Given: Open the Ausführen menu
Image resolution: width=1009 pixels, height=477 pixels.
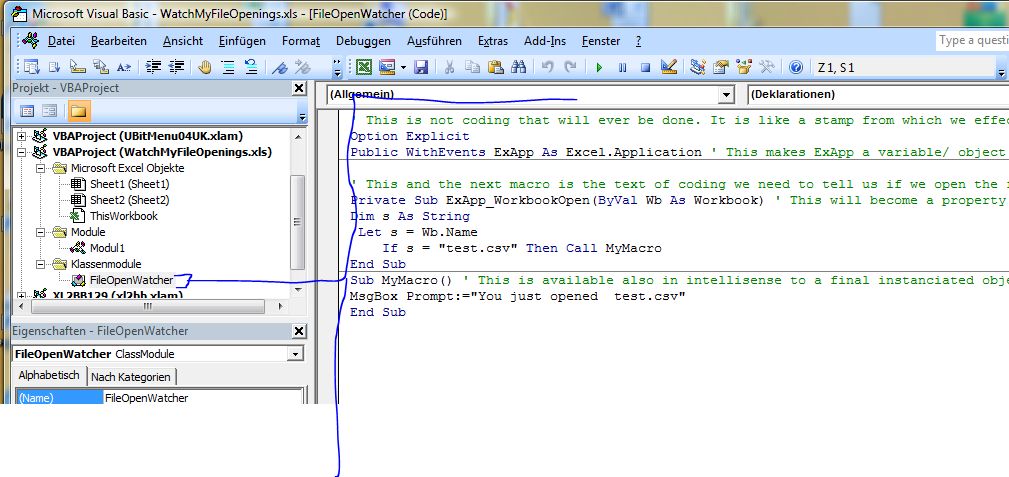Looking at the screenshot, I should click(x=434, y=41).
